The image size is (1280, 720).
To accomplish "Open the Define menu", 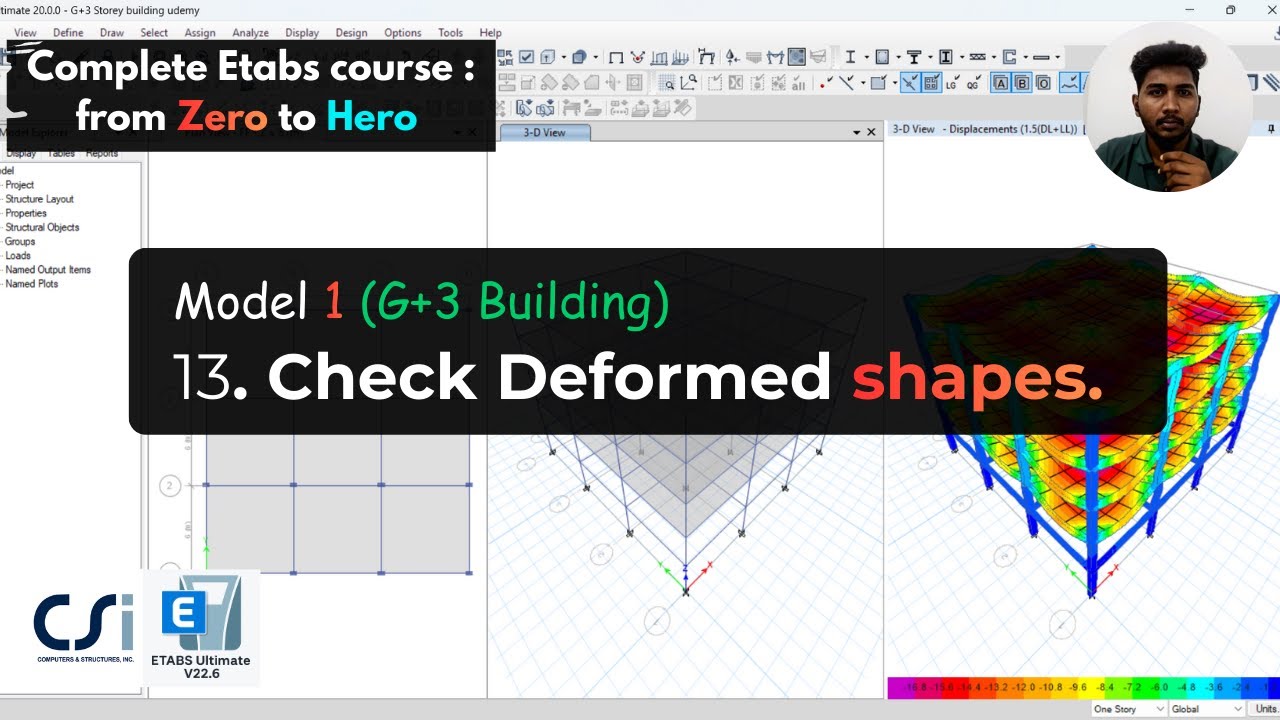I will [68, 33].
